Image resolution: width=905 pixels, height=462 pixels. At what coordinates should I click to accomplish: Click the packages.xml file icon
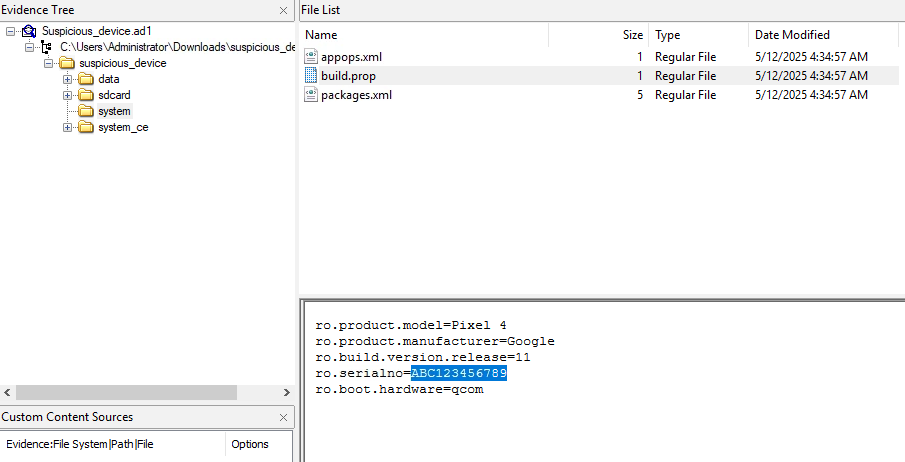click(x=311, y=95)
